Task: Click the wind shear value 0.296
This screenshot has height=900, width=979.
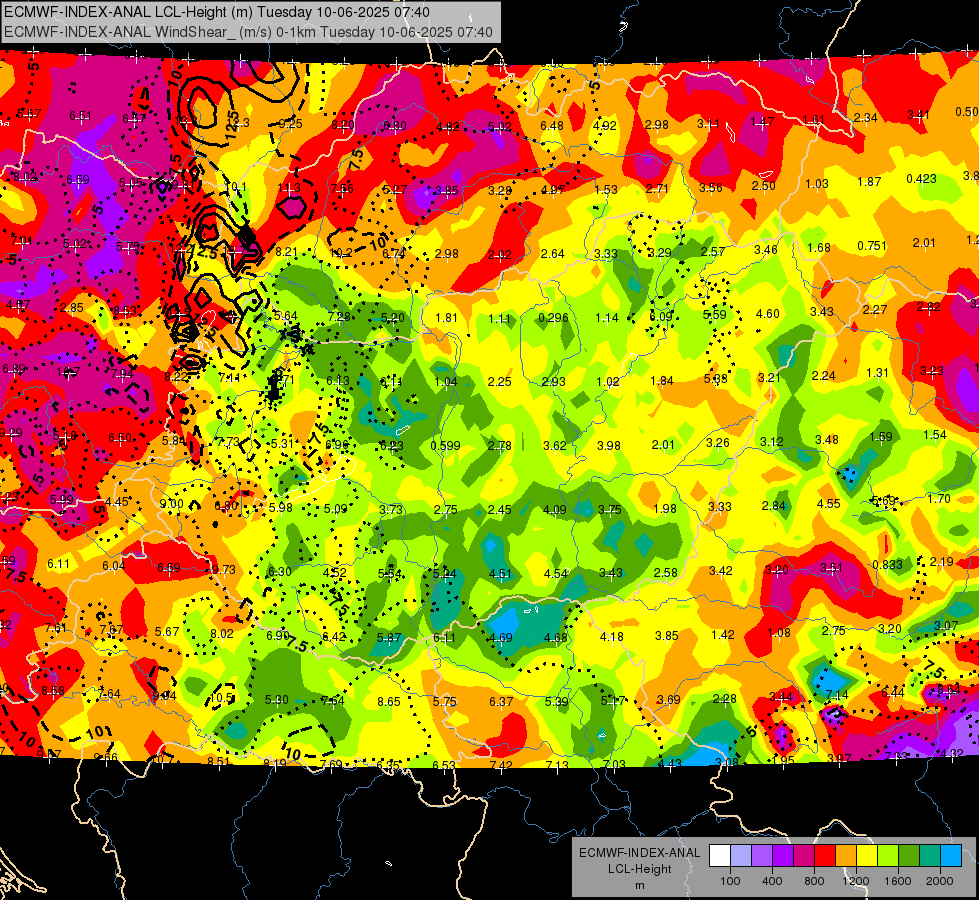Action: (553, 317)
